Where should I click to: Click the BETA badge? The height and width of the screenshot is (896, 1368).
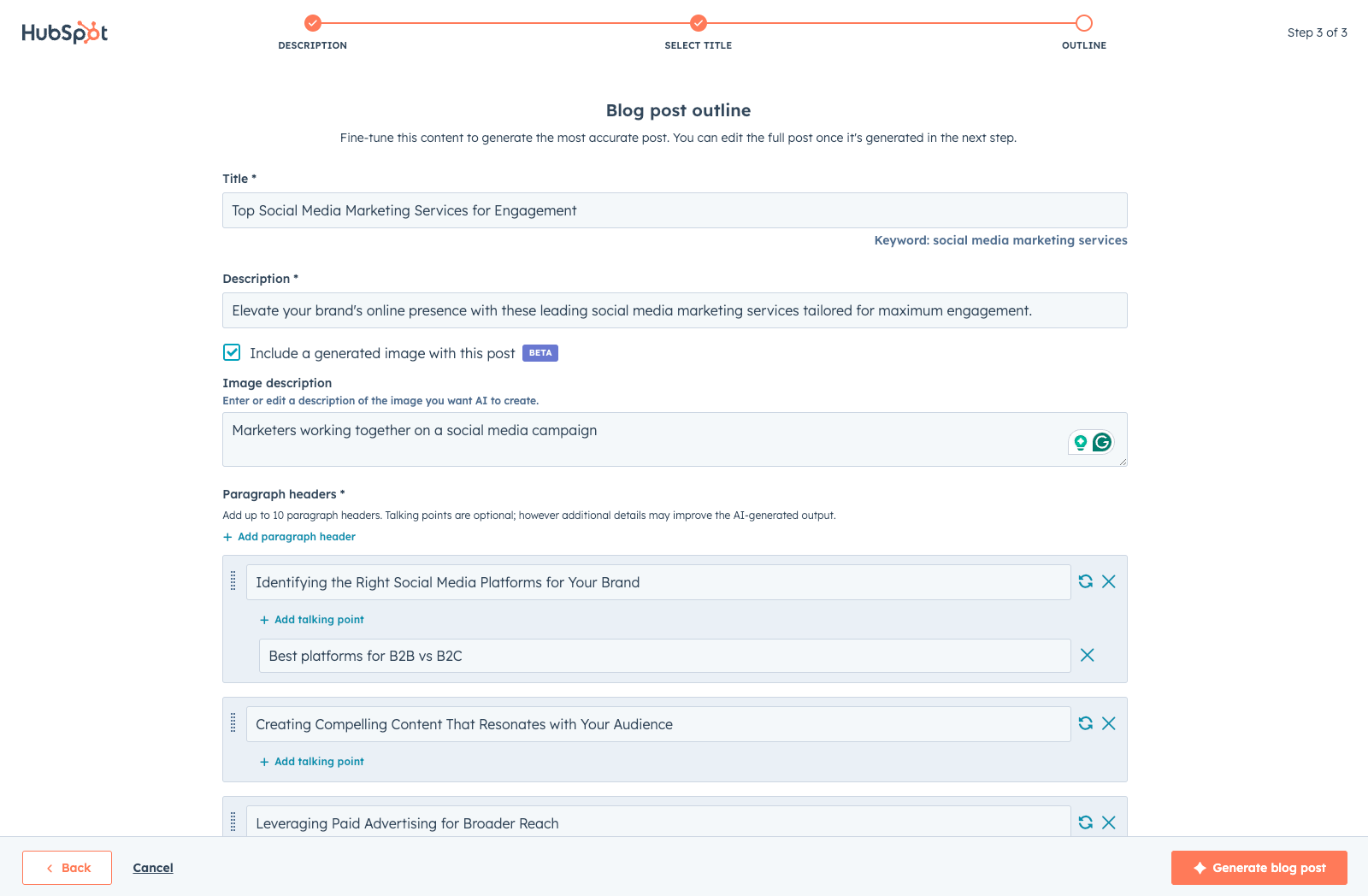(x=540, y=353)
